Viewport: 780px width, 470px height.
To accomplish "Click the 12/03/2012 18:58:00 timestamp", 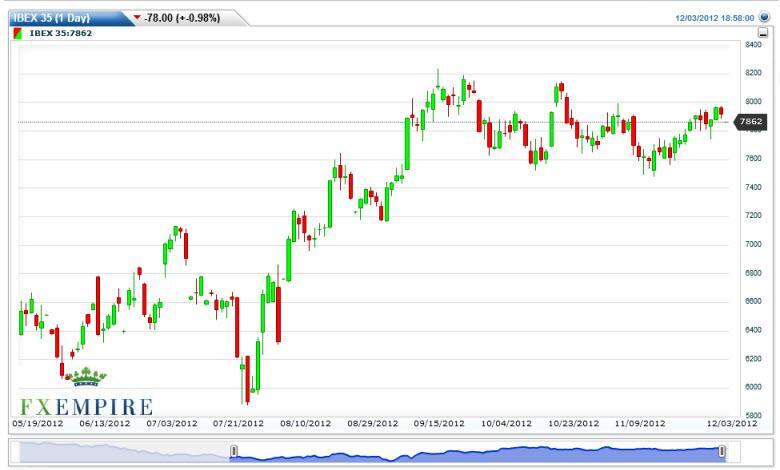I will click(x=712, y=17).
